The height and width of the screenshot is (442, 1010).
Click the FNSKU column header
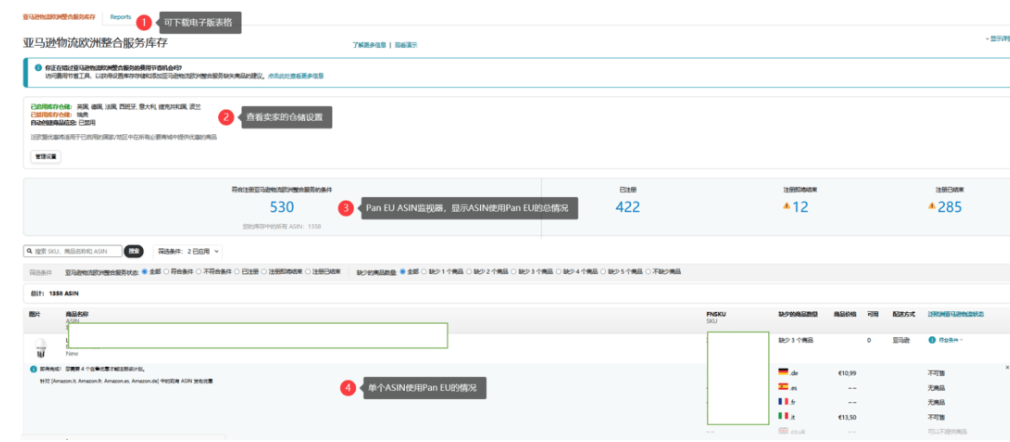(x=716, y=314)
